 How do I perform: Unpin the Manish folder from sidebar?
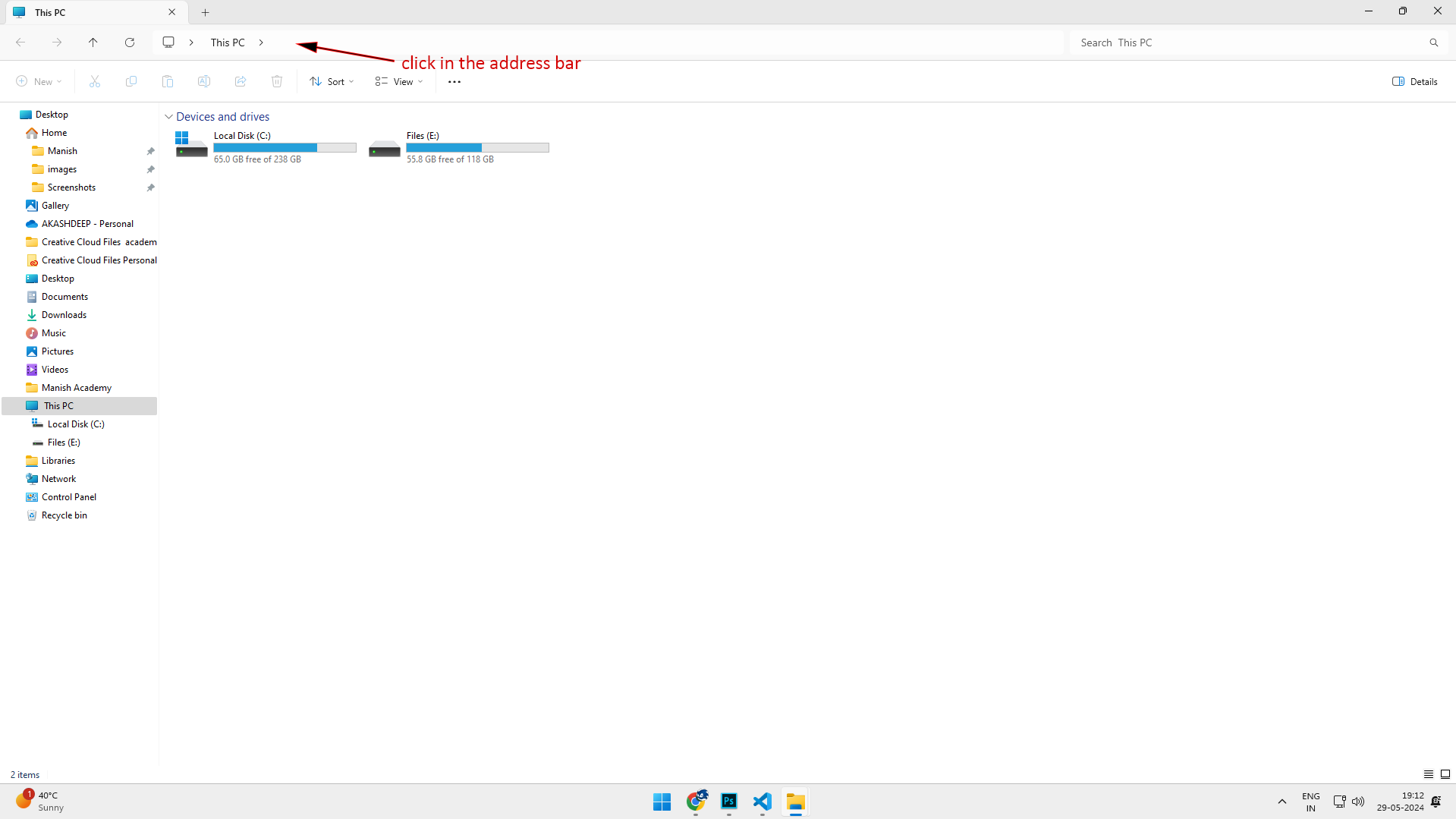(x=150, y=151)
